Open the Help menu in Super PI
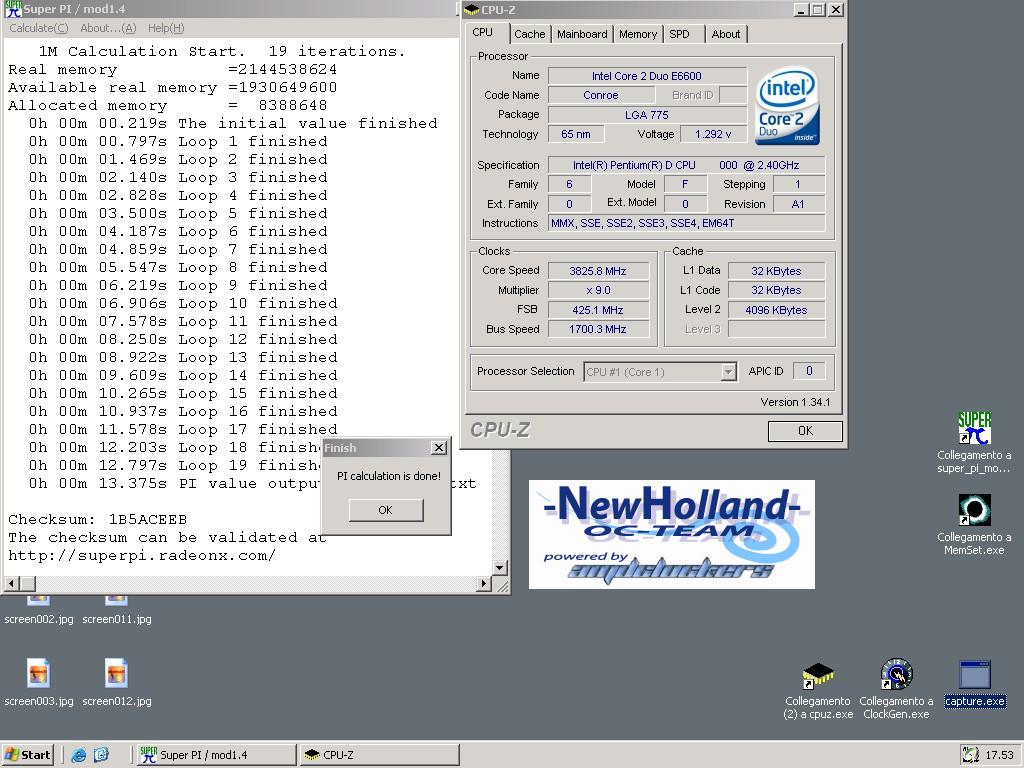 166,28
